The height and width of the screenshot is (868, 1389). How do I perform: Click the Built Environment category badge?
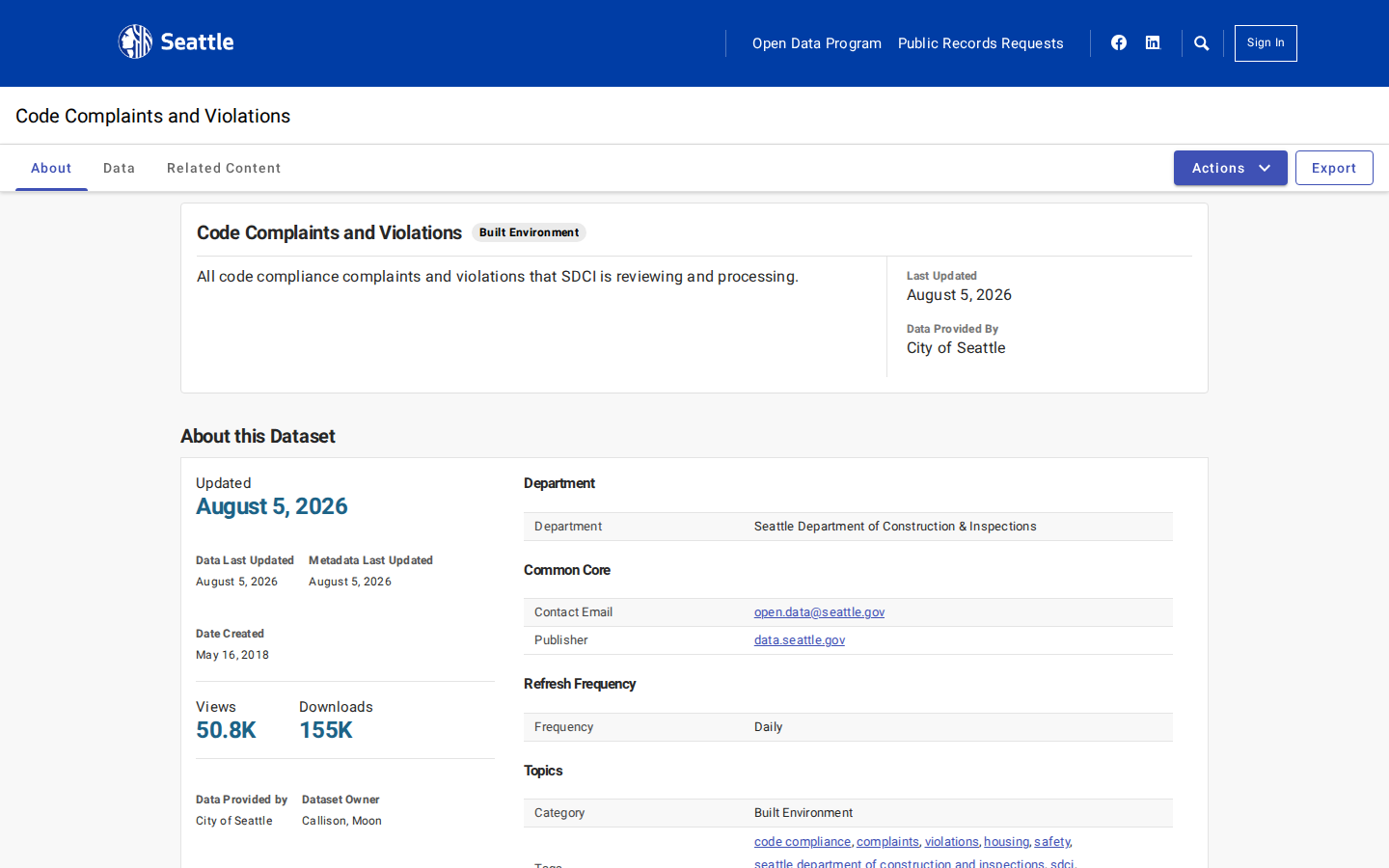(x=530, y=232)
